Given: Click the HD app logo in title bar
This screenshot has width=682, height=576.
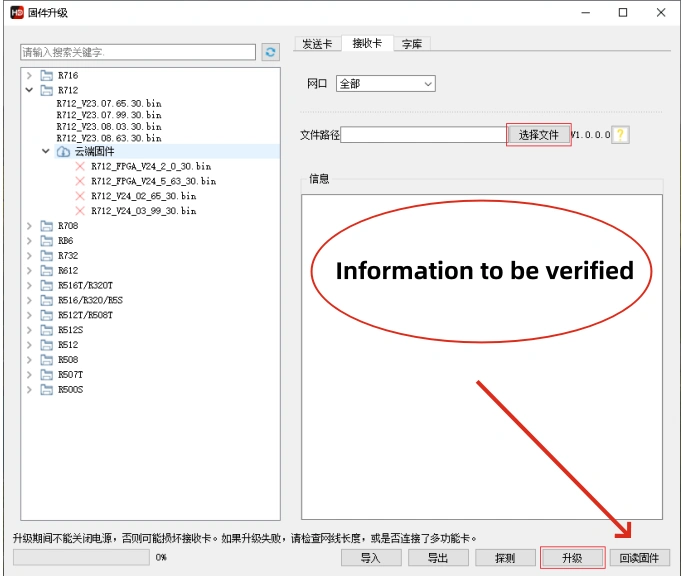Looking at the screenshot, I should pyautogui.click(x=17, y=13).
